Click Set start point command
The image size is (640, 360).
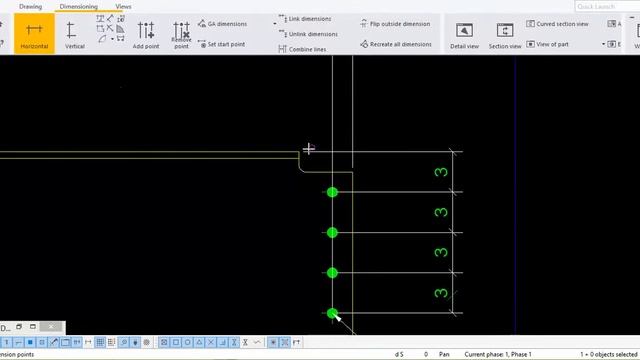(x=221, y=44)
